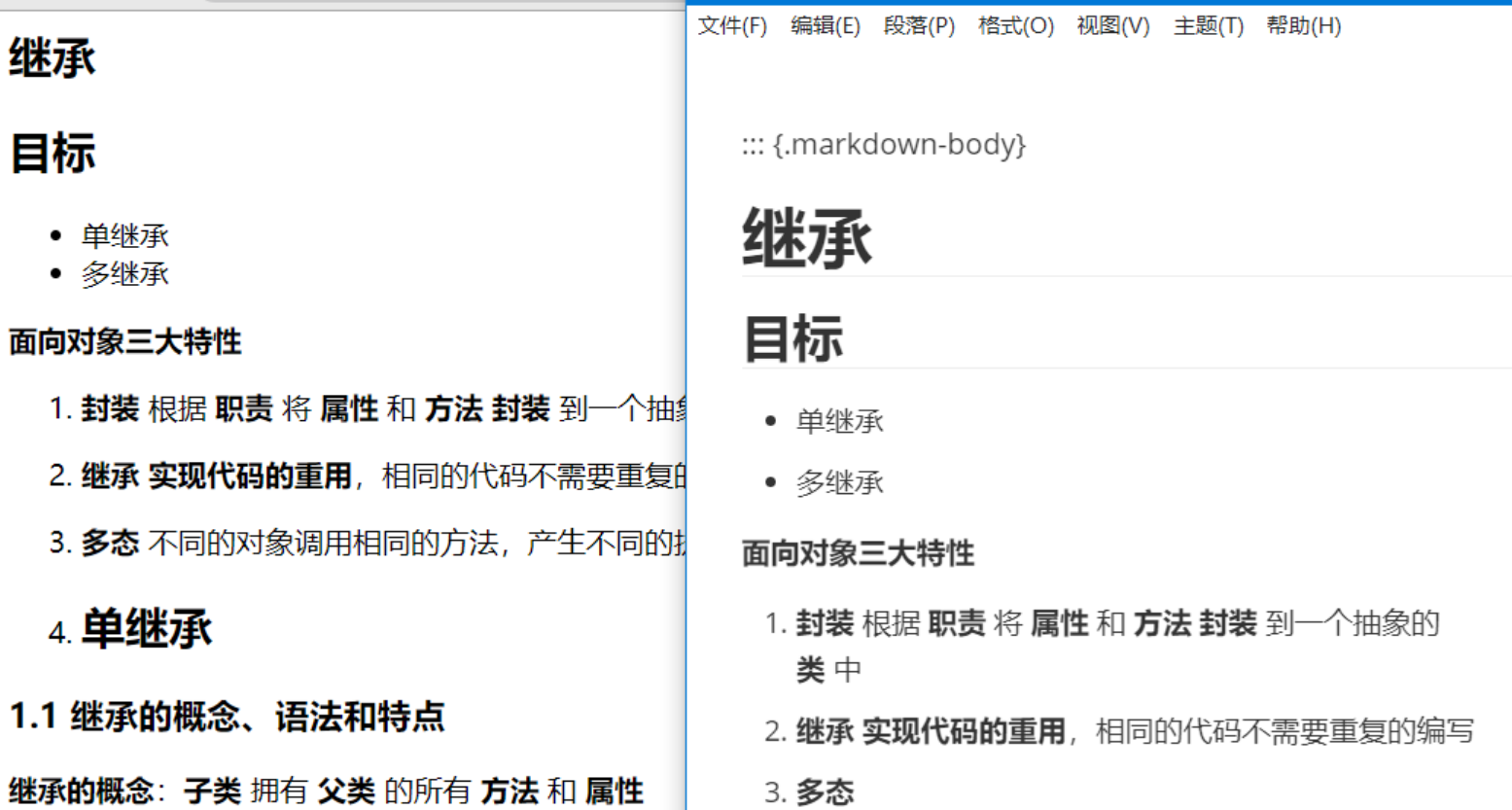Click the 单继承 bullet item in the editor
Image resolution: width=1512 pixels, height=810 pixels.
pos(842,420)
